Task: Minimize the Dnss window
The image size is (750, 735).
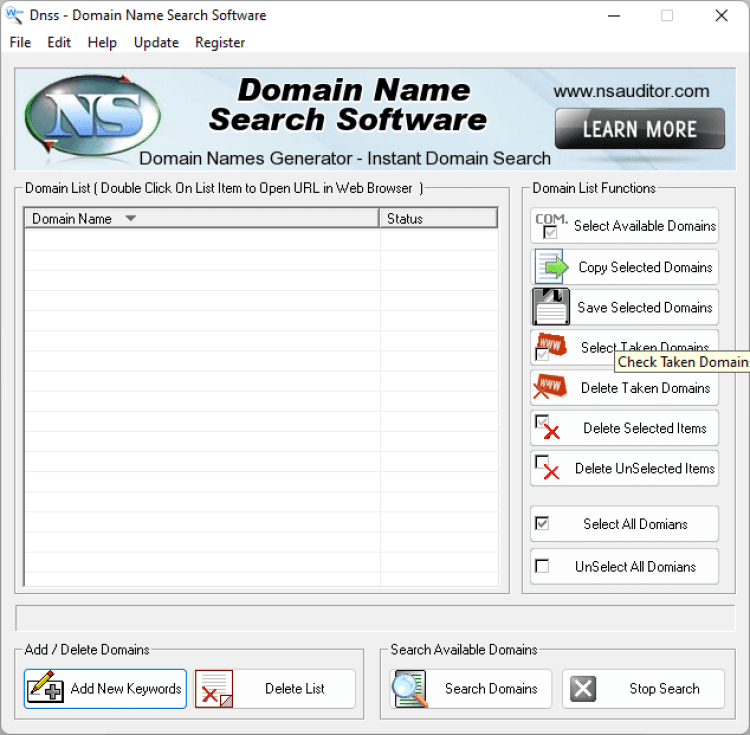Action: click(614, 16)
